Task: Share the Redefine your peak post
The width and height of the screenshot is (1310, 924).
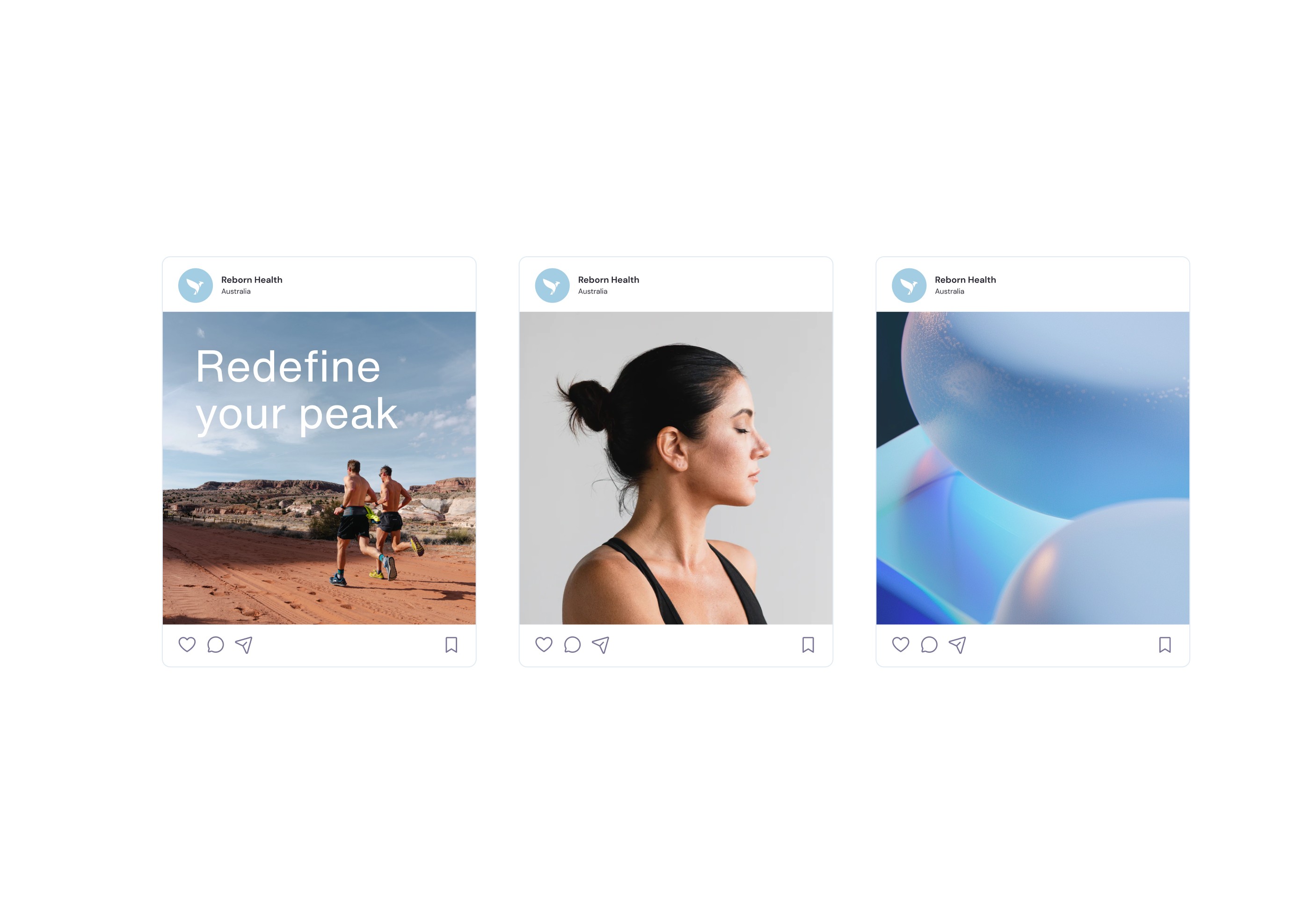Action: coord(244,645)
